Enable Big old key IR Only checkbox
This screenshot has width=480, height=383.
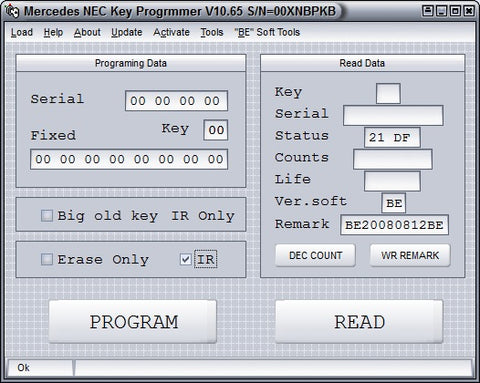(x=47, y=215)
